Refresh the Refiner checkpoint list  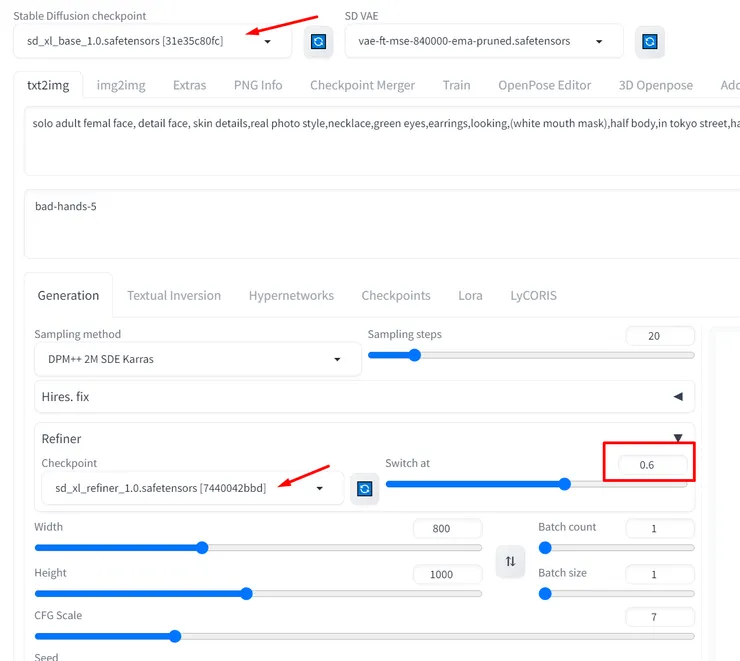(x=365, y=488)
